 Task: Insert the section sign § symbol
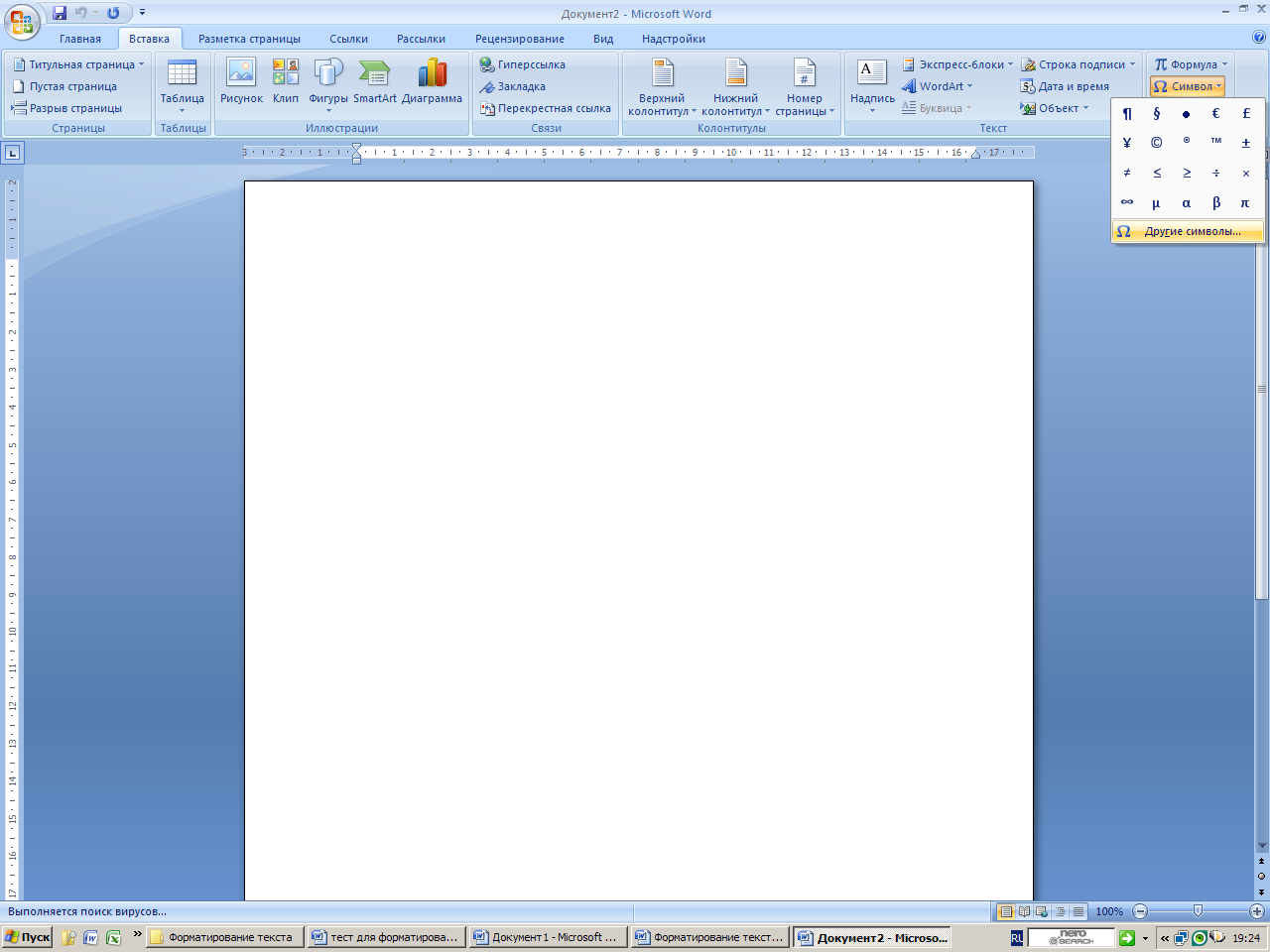1157,114
